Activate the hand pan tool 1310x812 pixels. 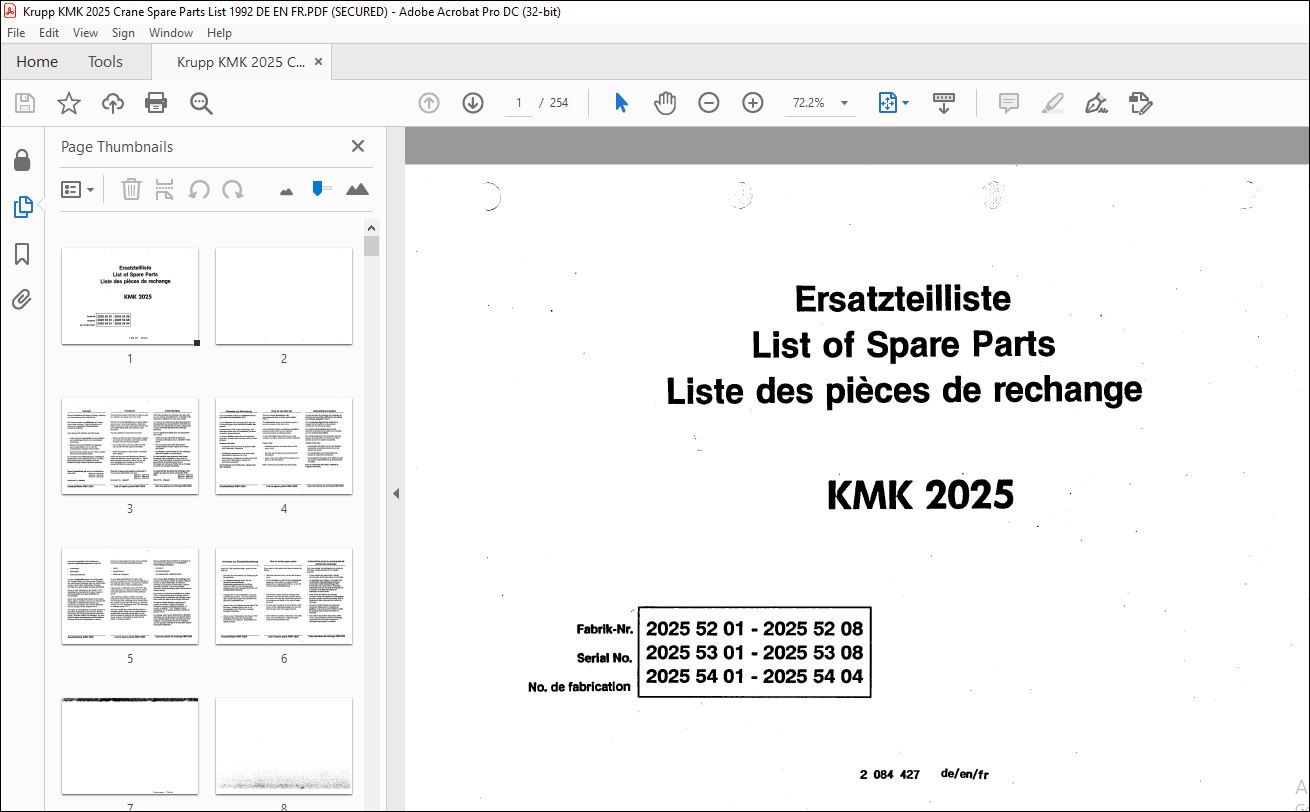(665, 103)
